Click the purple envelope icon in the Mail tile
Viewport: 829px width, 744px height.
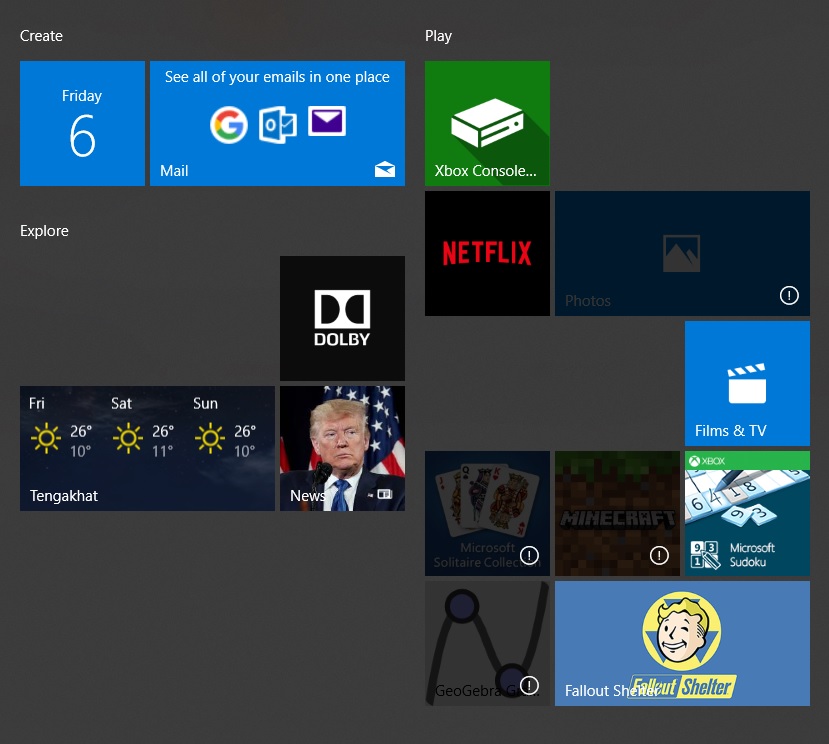(327, 121)
